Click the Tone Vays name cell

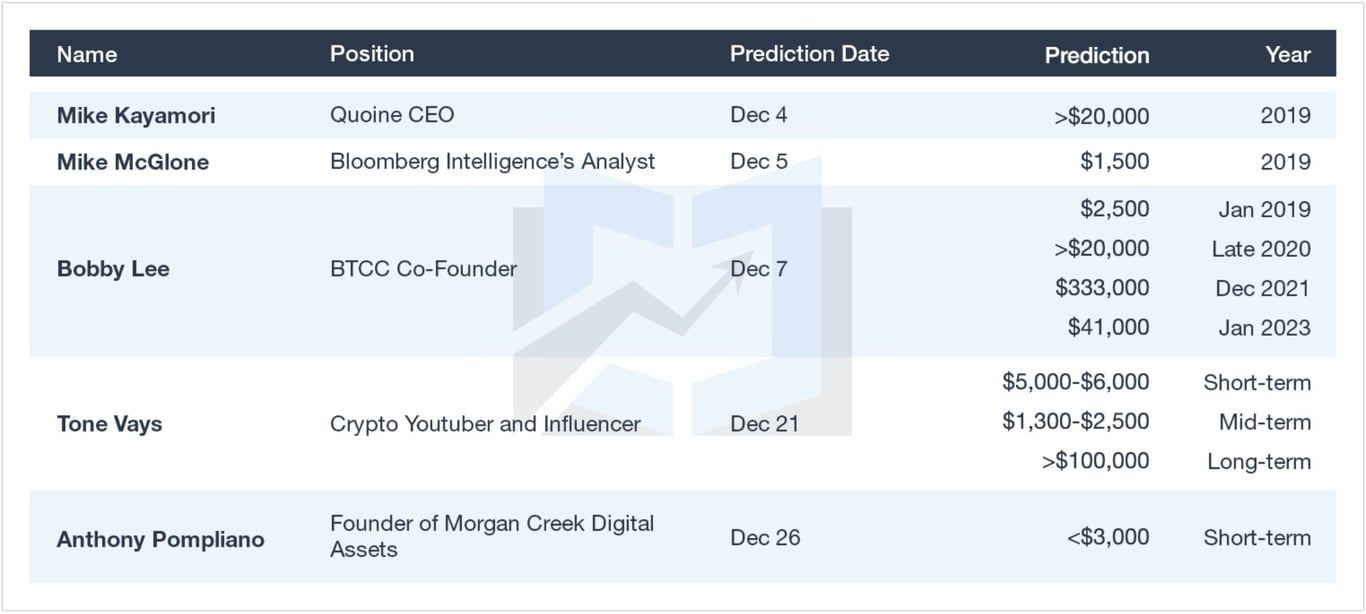pos(109,424)
